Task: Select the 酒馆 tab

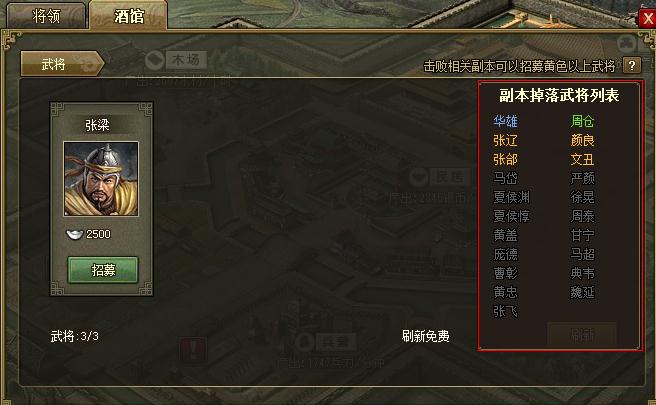Action: pyautogui.click(x=129, y=15)
